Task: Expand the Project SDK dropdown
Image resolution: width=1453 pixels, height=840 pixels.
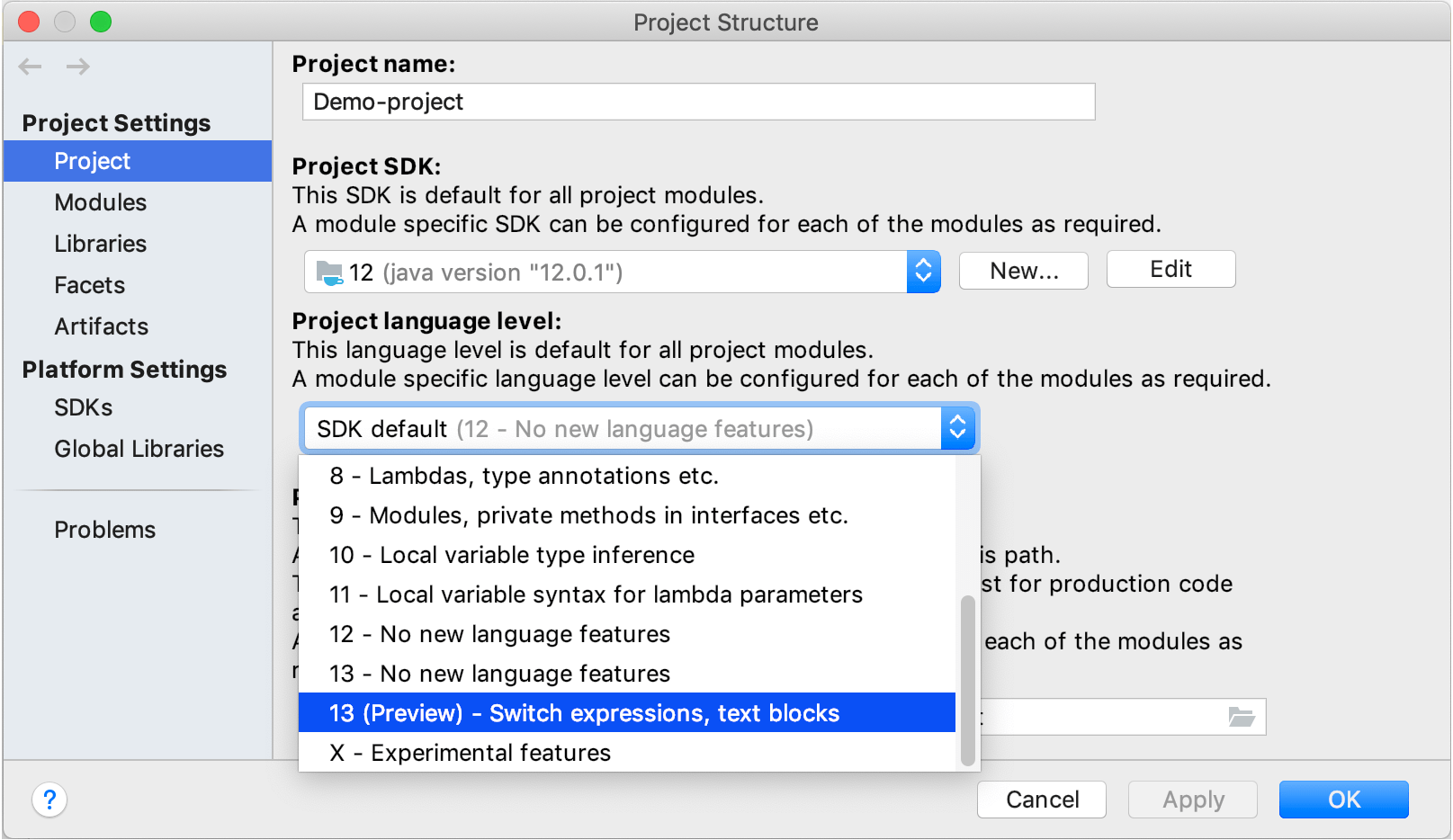Action: point(923,272)
